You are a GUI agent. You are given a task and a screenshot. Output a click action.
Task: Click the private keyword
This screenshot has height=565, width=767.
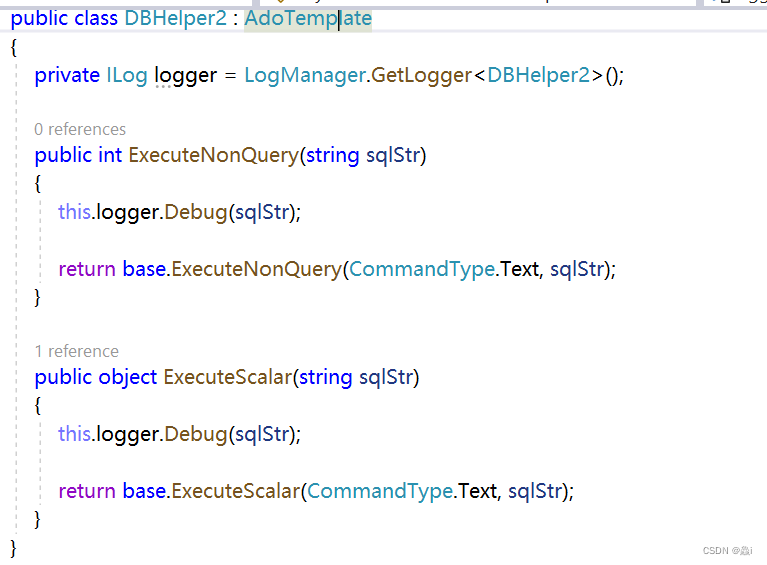(67, 75)
